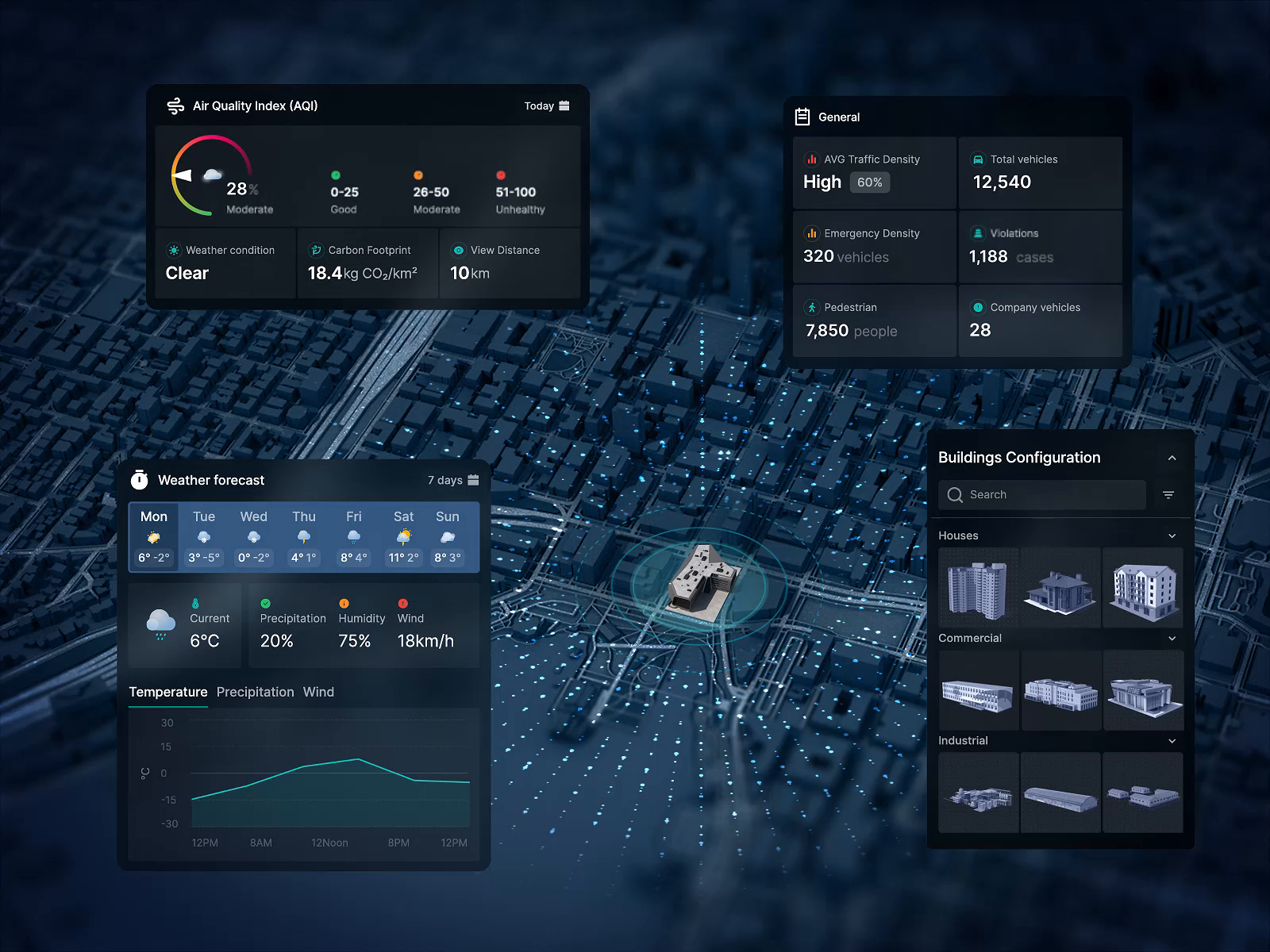Image resolution: width=1270 pixels, height=952 pixels.
Task: Click the Air Quality Index wind icon
Action: (x=175, y=106)
